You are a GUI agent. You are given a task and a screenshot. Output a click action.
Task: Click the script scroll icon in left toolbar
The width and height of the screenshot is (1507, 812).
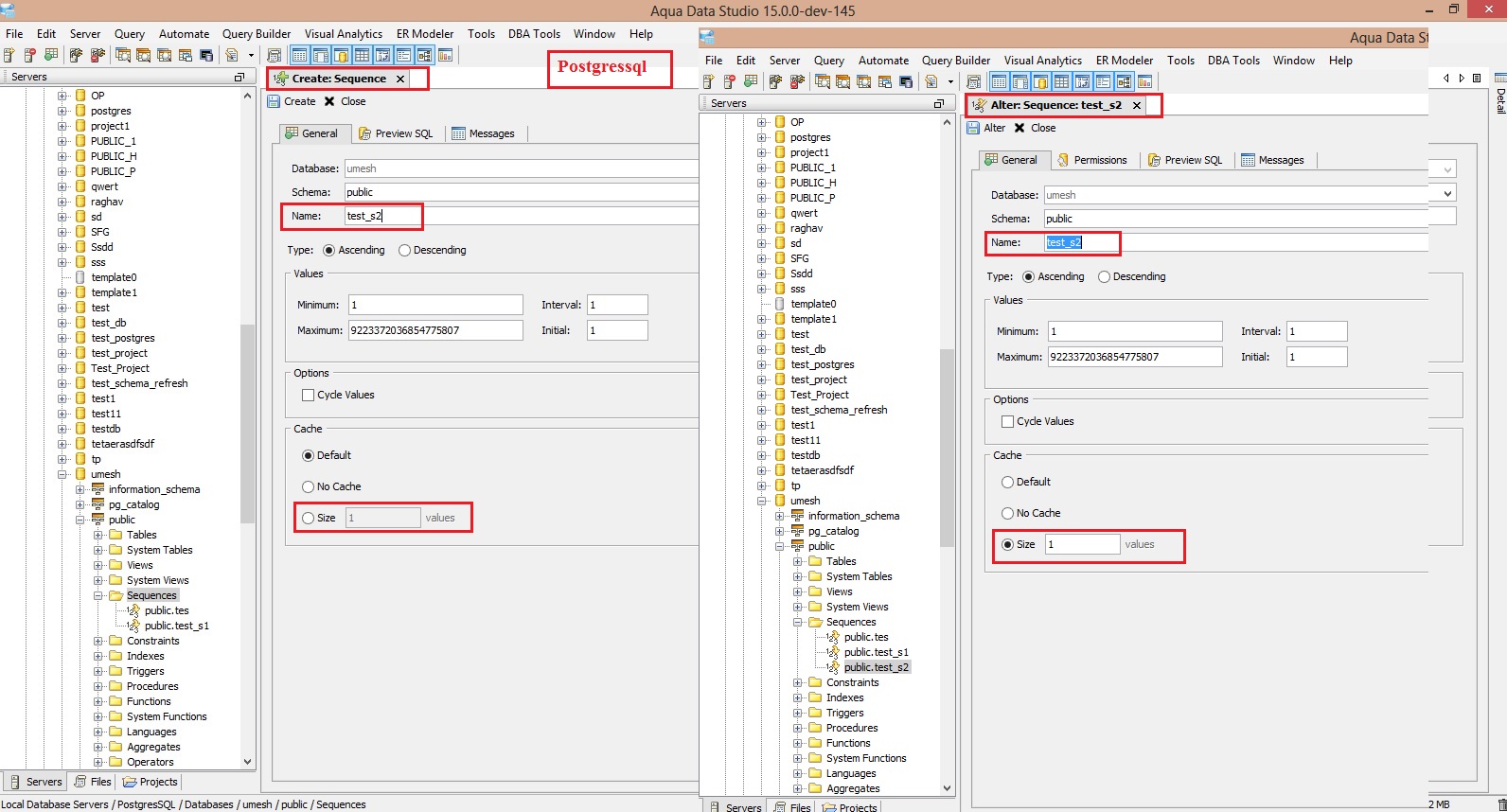coord(274,55)
